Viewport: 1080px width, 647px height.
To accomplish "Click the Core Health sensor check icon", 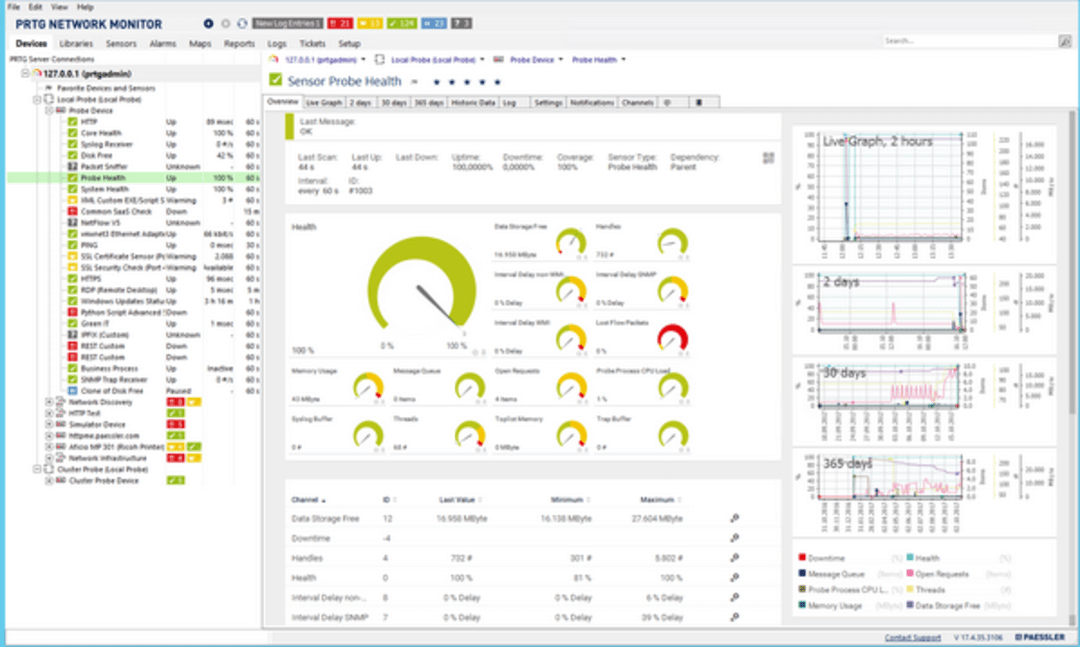I will pyautogui.click(x=71, y=132).
